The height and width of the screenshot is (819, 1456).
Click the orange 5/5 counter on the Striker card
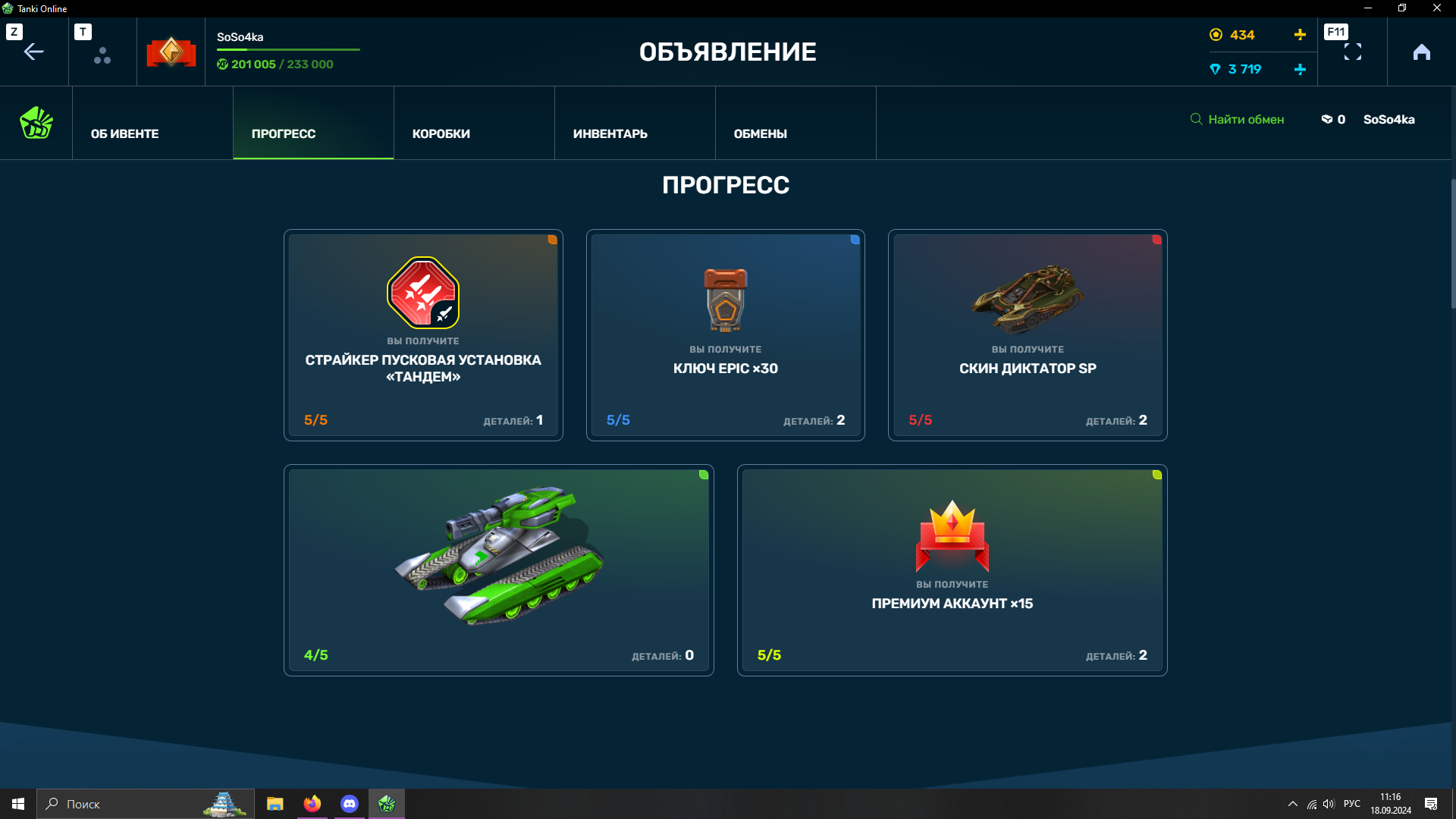(x=315, y=420)
